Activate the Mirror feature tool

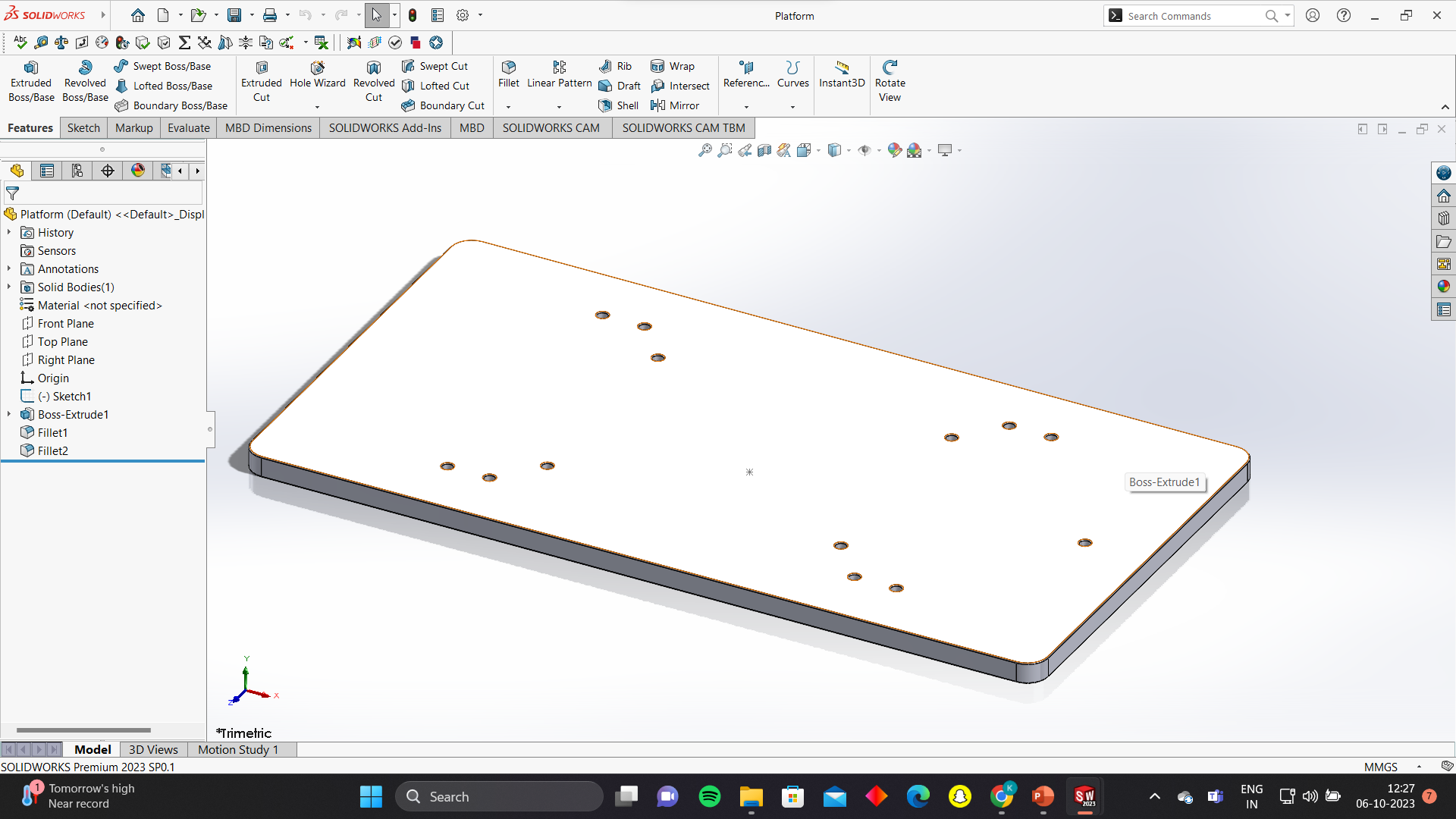tap(675, 105)
